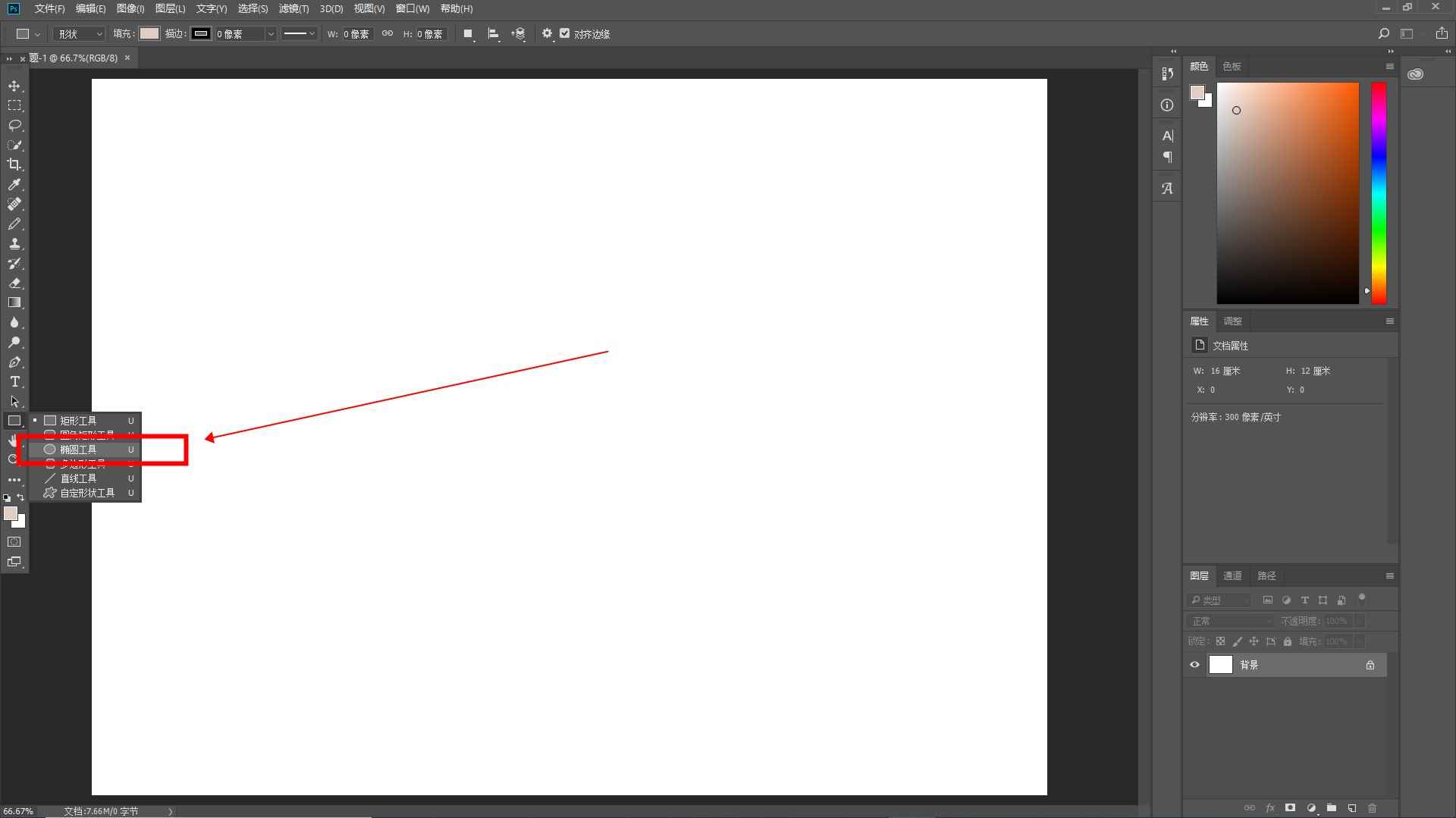Hide the 背景 layer with eye icon
The height and width of the screenshot is (818, 1456).
point(1195,665)
